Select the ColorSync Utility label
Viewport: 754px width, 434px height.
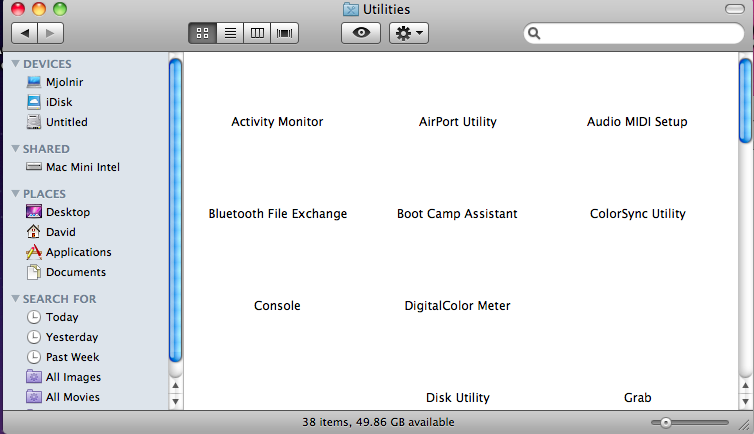coord(638,213)
